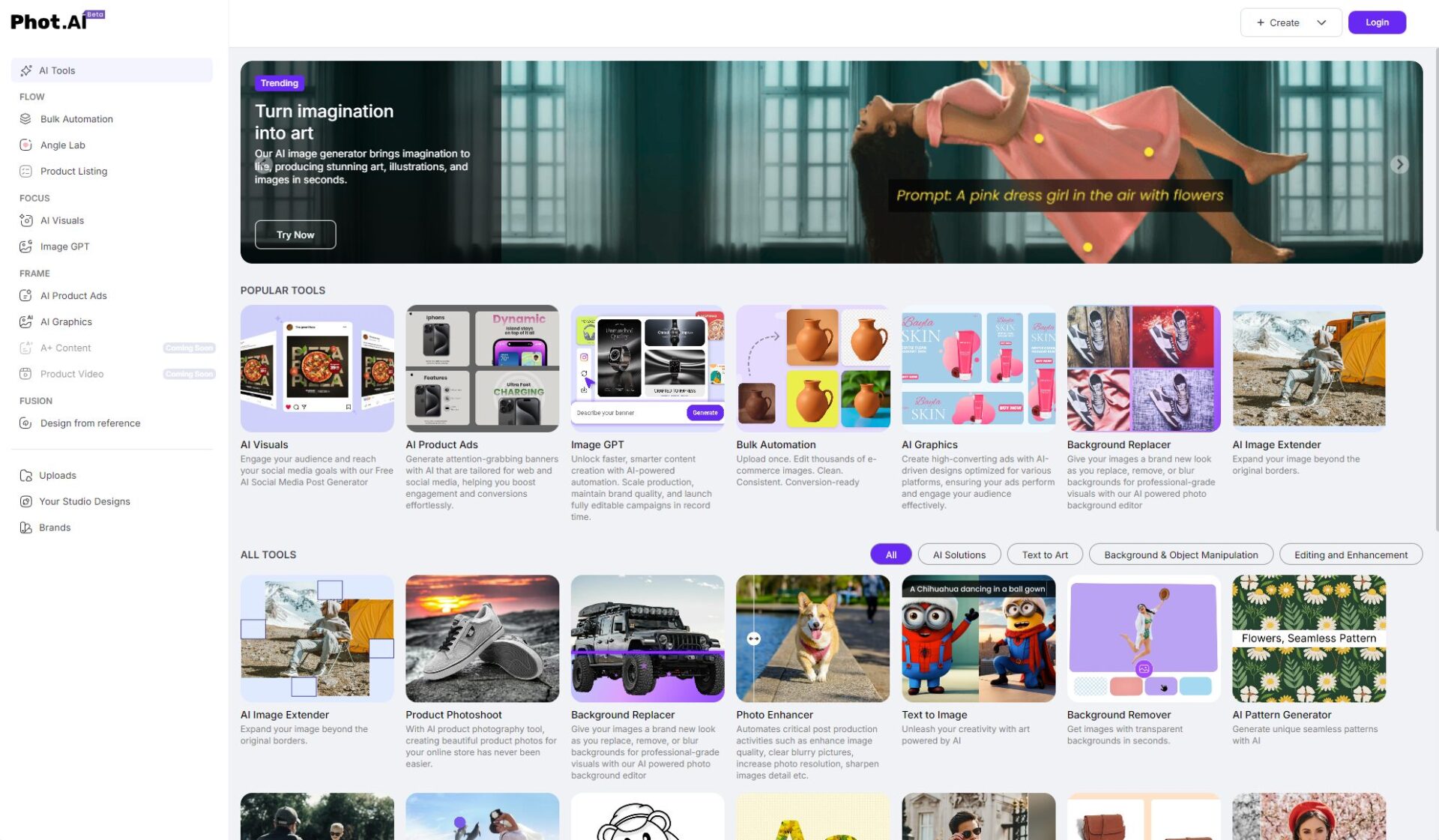1439x840 pixels.
Task: Advance the banner with the right arrow
Action: tap(1399, 165)
